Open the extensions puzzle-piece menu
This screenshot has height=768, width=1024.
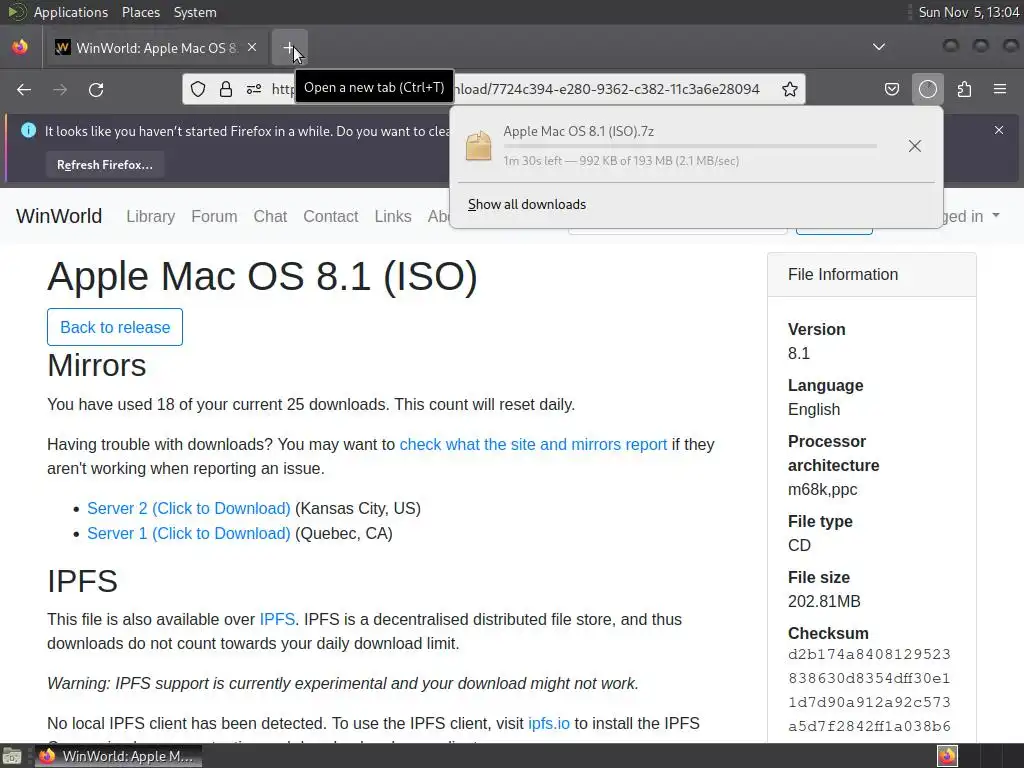pos(964,89)
